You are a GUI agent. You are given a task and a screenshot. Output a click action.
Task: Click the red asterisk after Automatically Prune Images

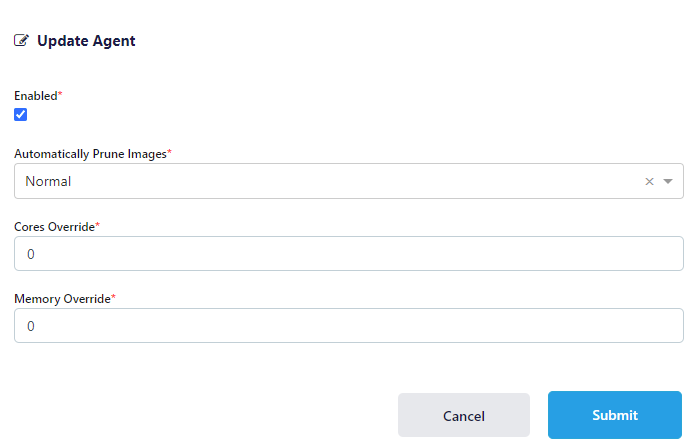tap(169, 153)
